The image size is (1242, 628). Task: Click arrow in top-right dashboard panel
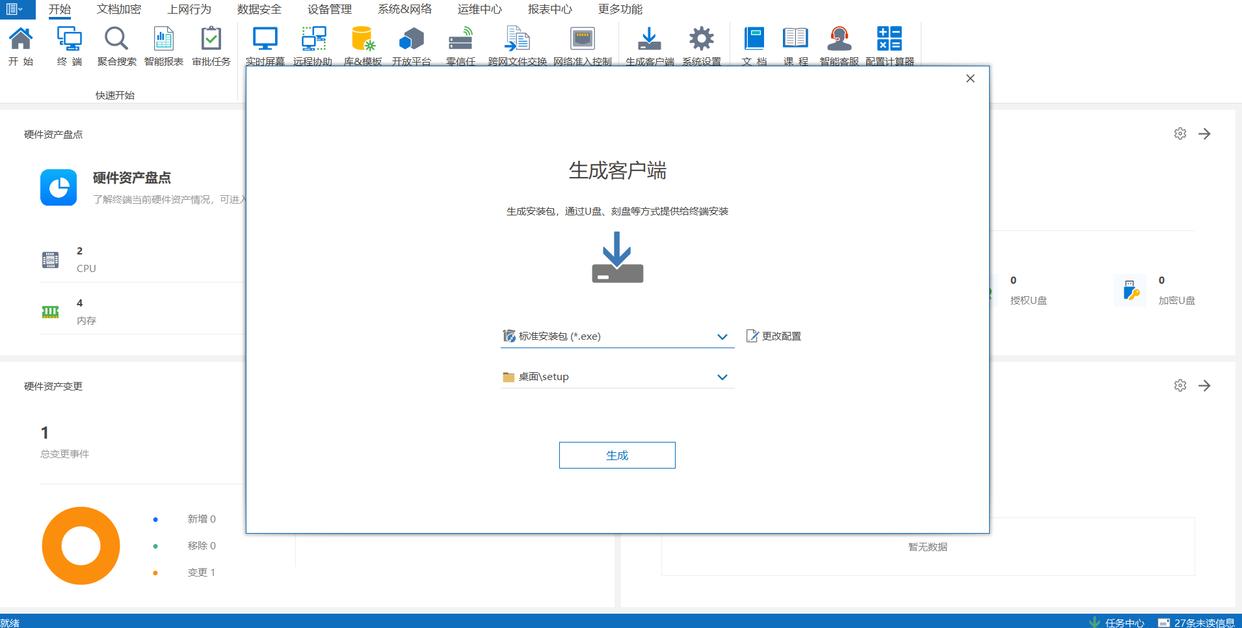[x=1205, y=134]
